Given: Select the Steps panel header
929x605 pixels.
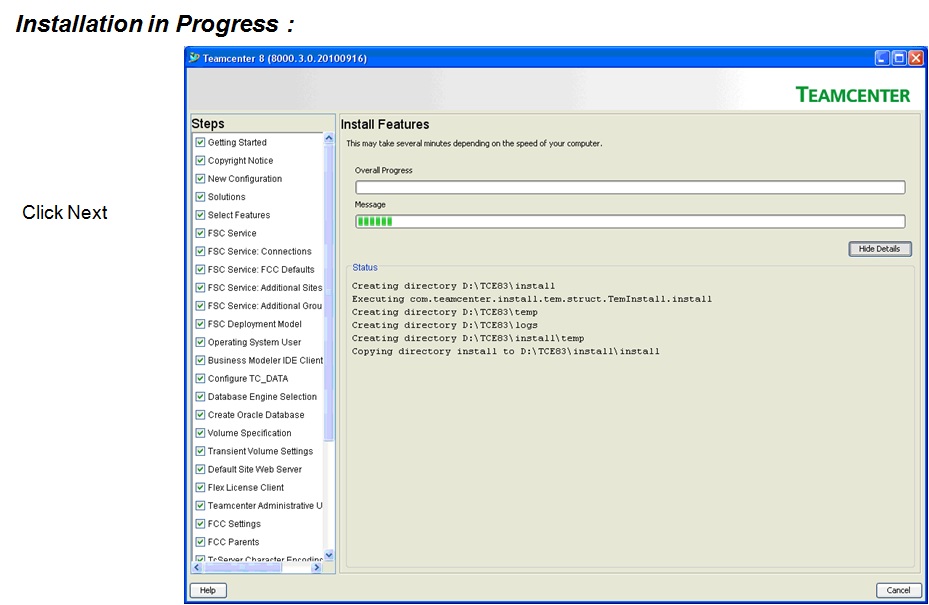Looking at the screenshot, I should pyautogui.click(x=210, y=123).
